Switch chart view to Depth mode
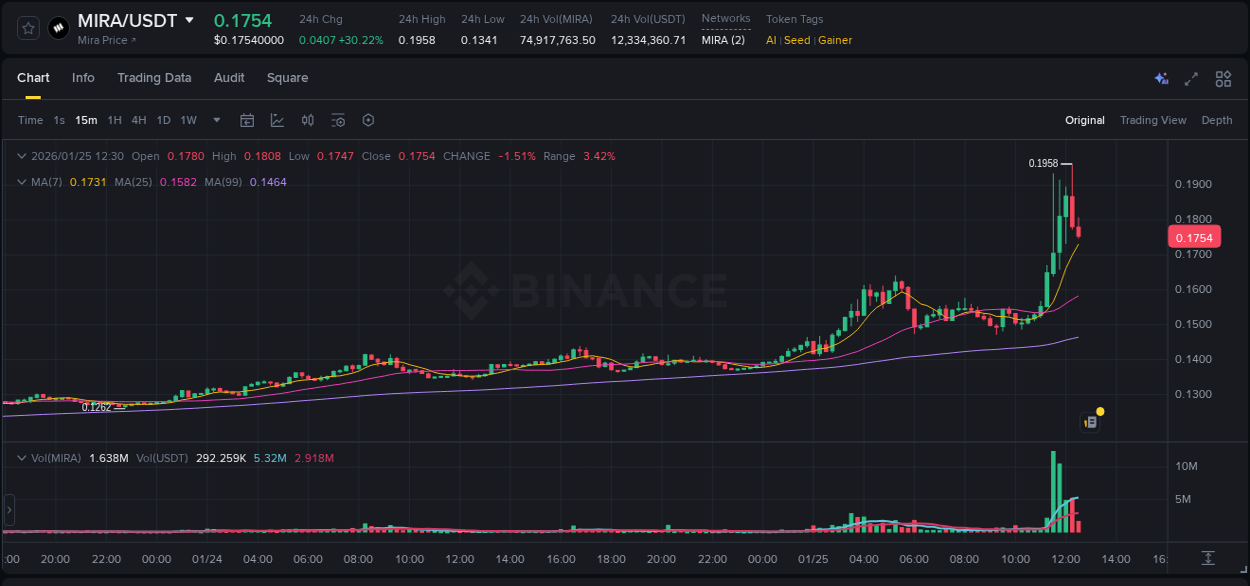The height and width of the screenshot is (586, 1250). (1216, 120)
